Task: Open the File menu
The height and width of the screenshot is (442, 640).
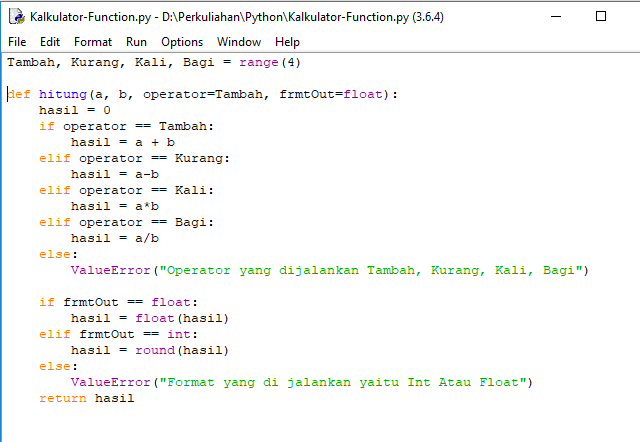Action: point(17,42)
